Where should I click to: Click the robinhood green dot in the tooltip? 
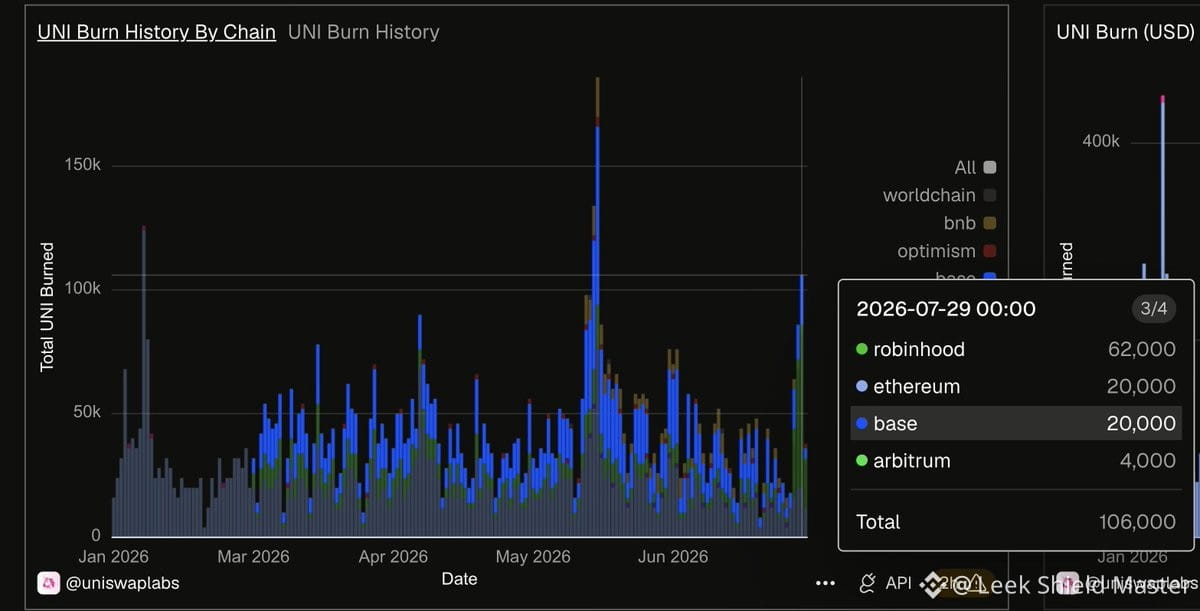click(862, 349)
